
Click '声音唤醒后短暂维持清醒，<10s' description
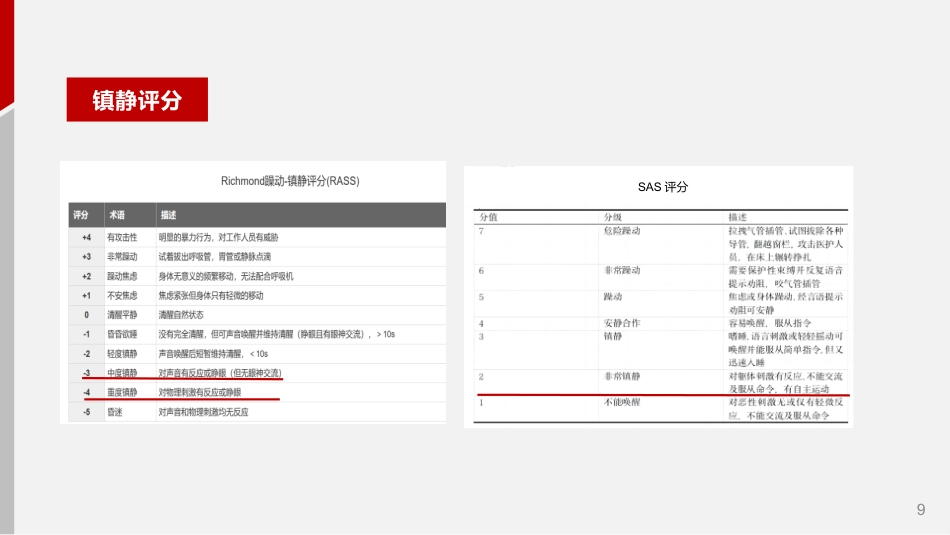tap(213, 354)
